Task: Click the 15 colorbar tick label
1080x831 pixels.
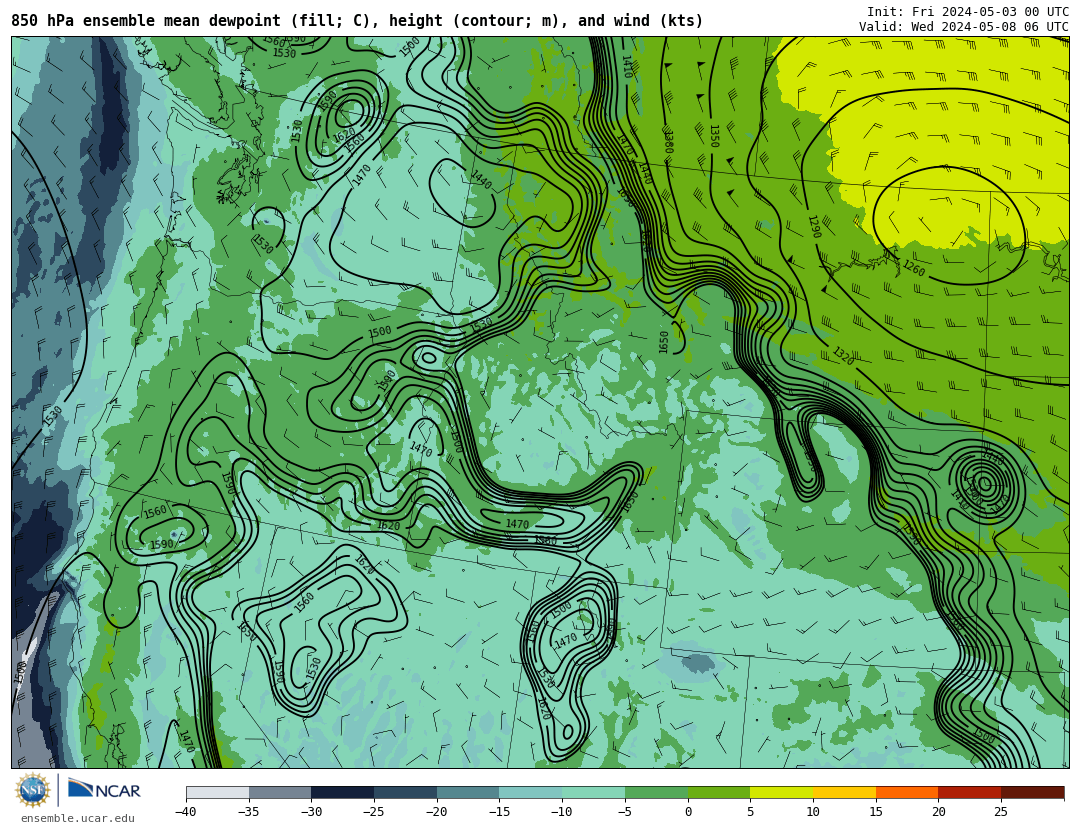Action: pos(876,812)
